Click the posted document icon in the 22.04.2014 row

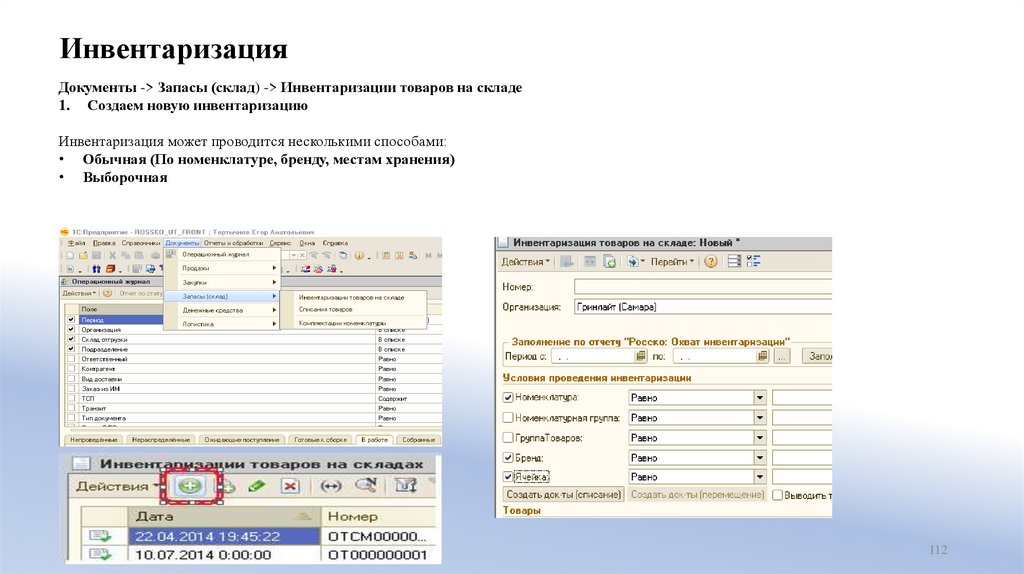click(x=100, y=536)
